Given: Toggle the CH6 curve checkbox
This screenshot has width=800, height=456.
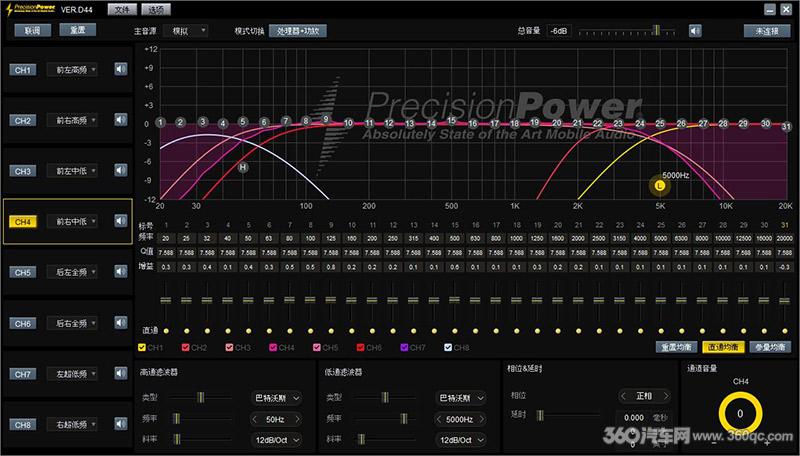Looking at the screenshot, I should pos(360,347).
